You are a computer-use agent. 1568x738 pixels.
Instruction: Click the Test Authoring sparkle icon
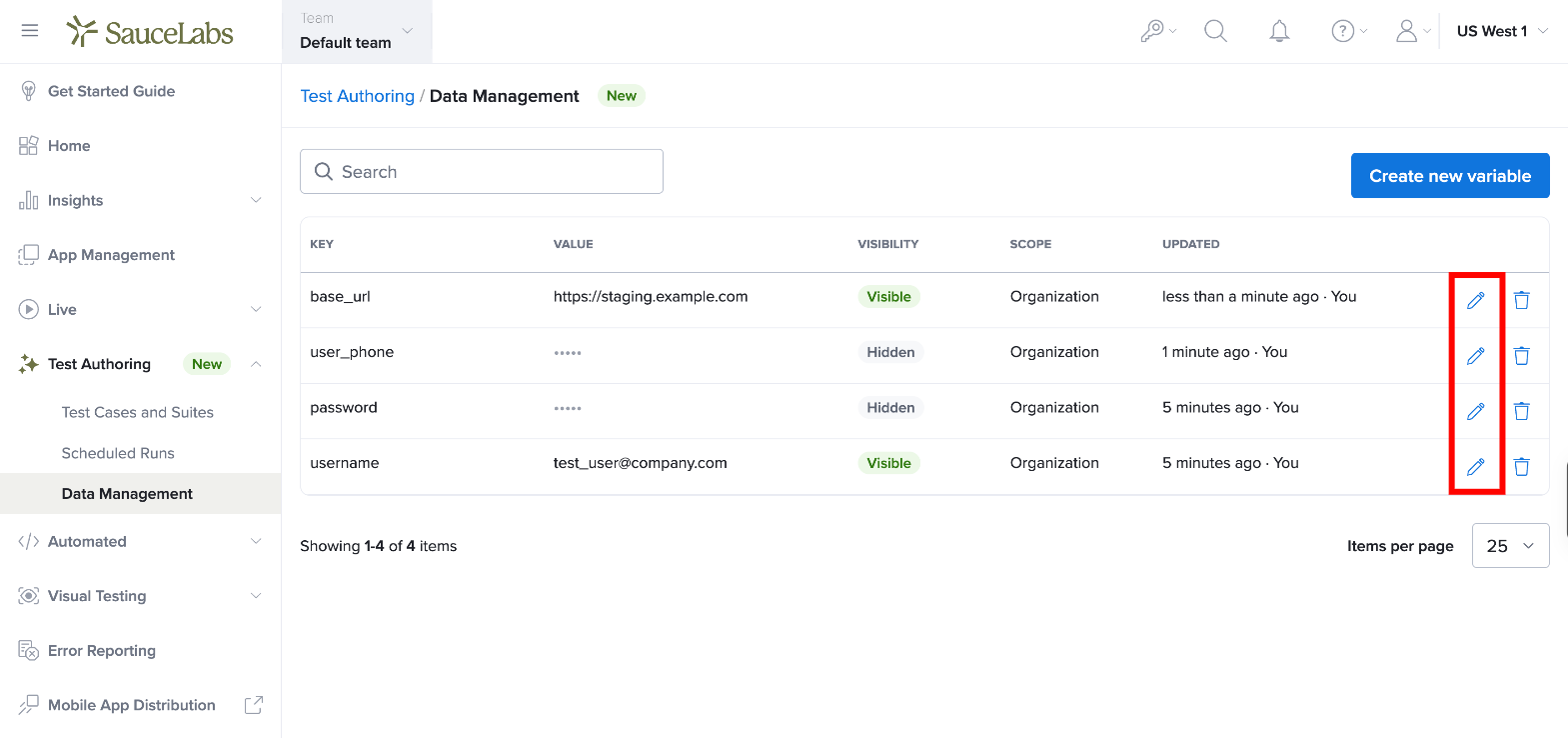pyautogui.click(x=28, y=364)
